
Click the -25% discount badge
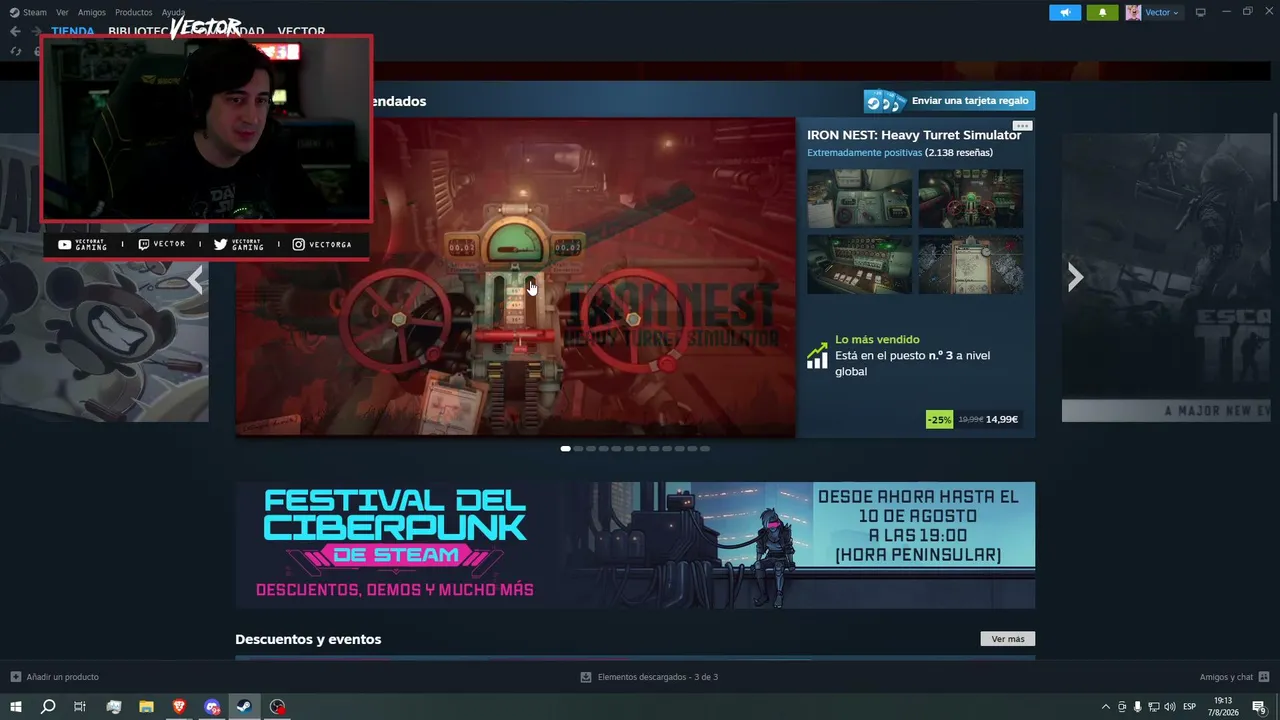click(939, 420)
